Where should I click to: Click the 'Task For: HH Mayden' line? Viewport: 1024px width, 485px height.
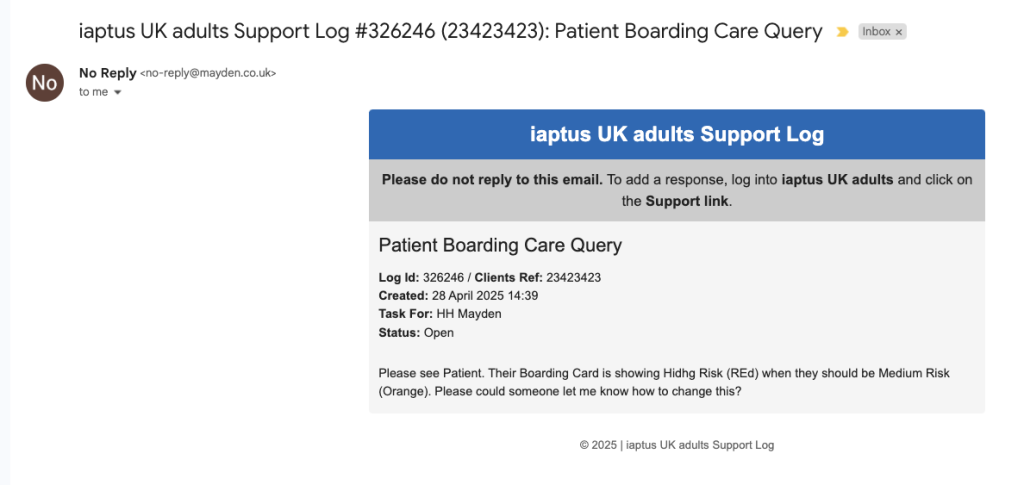pos(440,314)
